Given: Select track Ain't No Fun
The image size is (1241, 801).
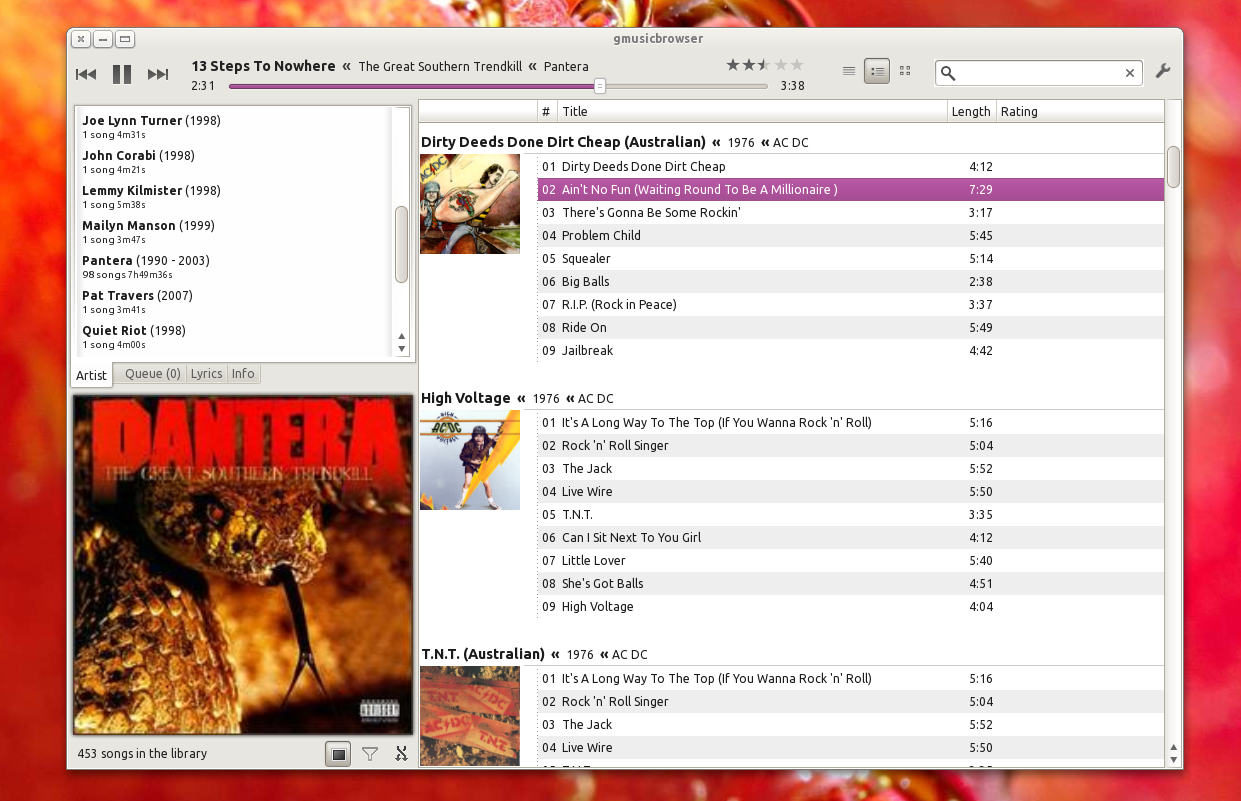Looking at the screenshot, I should point(851,189).
